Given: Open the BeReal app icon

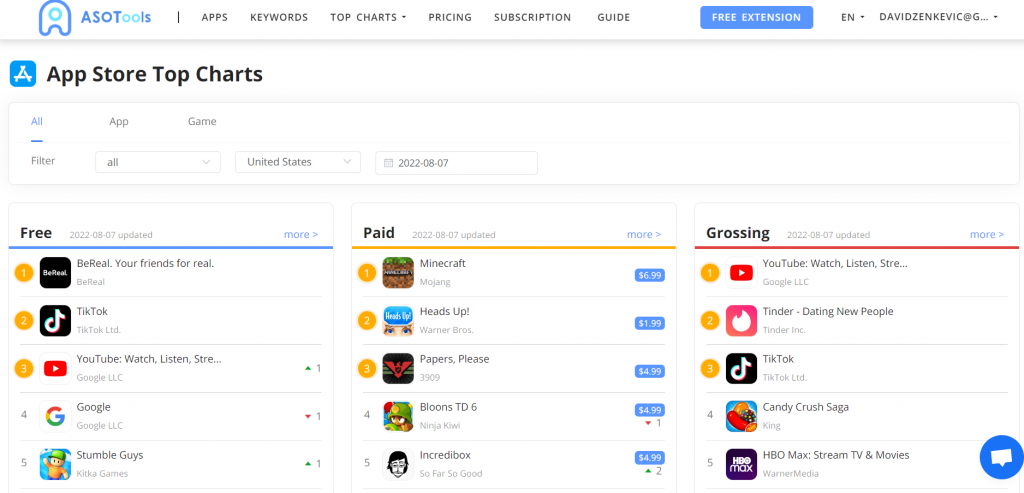Looking at the screenshot, I should point(55,273).
